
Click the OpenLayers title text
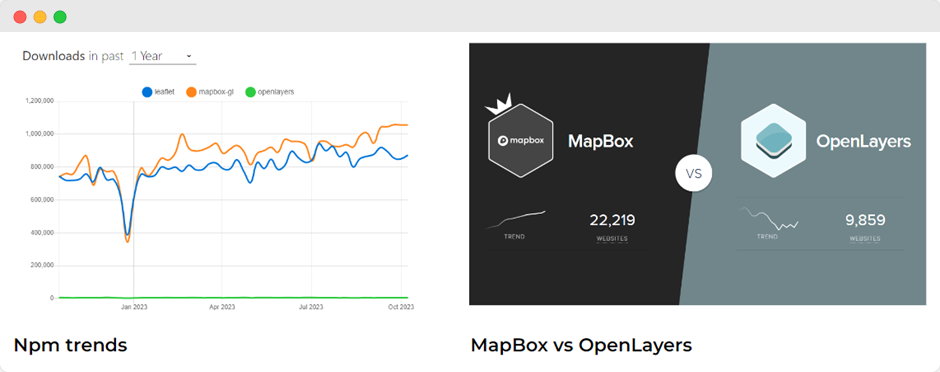(863, 141)
